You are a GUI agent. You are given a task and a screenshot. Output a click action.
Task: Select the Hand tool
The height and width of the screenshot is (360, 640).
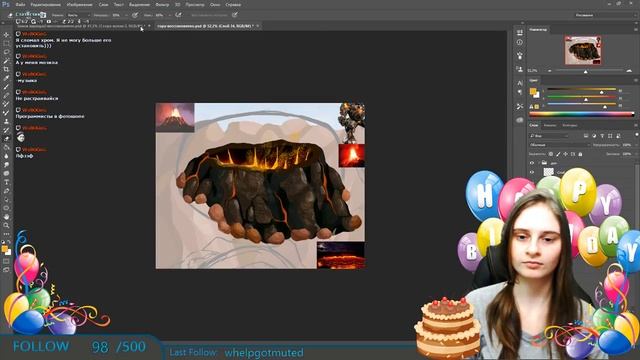click(6, 216)
